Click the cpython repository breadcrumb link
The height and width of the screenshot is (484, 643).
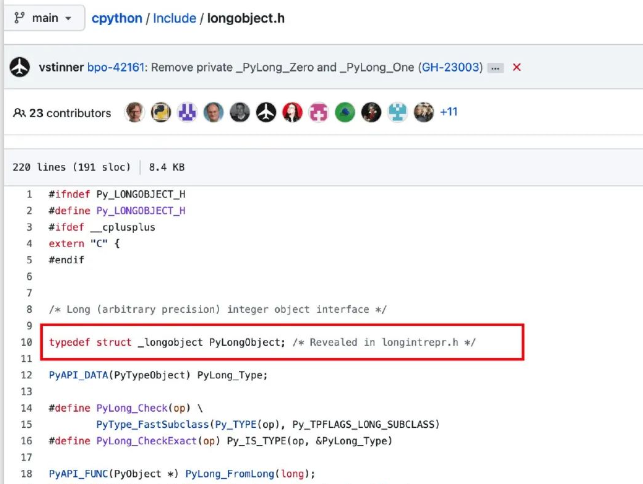(117, 18)
